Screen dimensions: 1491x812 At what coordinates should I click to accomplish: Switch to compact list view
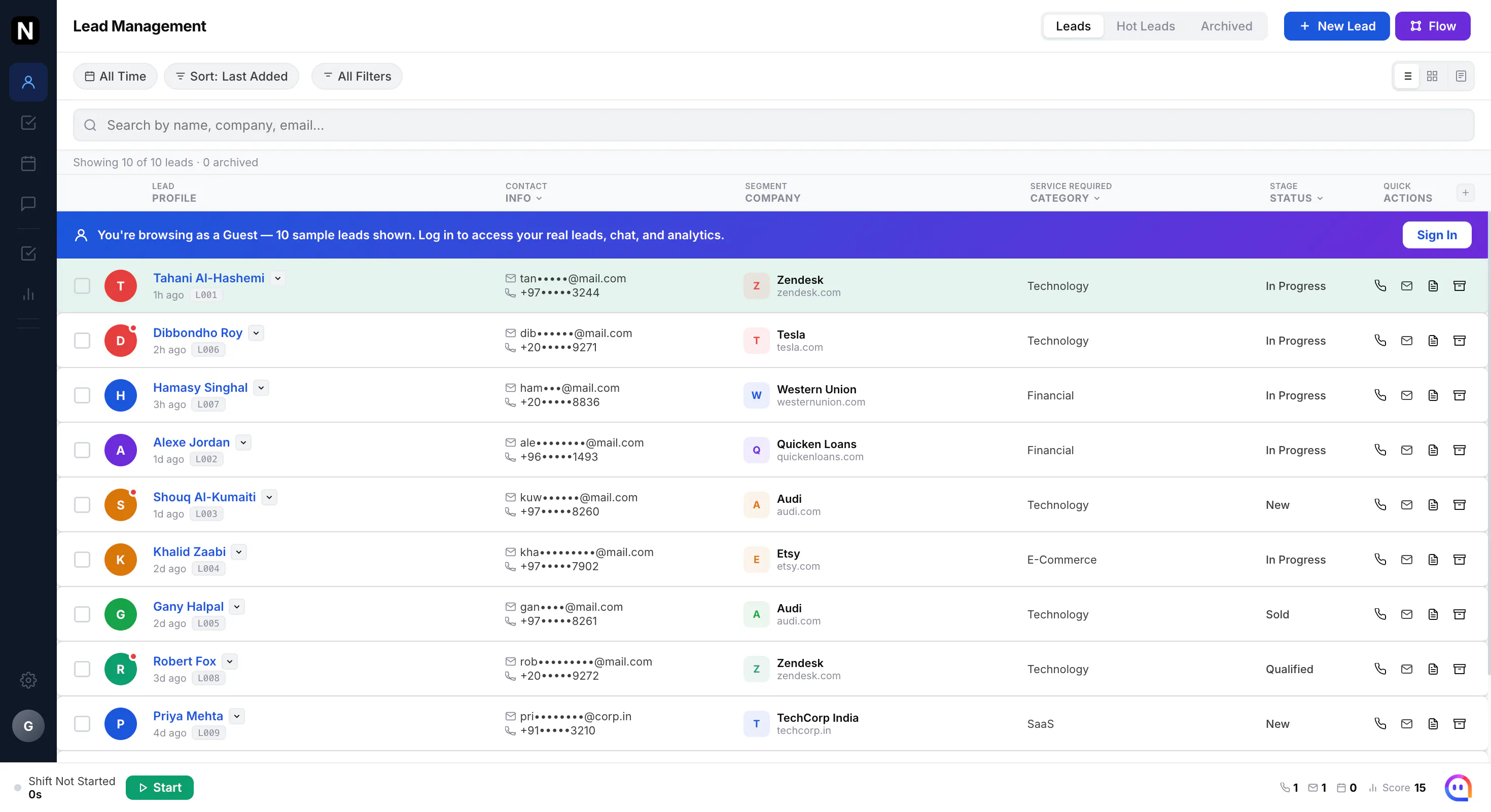[1408, 77]
